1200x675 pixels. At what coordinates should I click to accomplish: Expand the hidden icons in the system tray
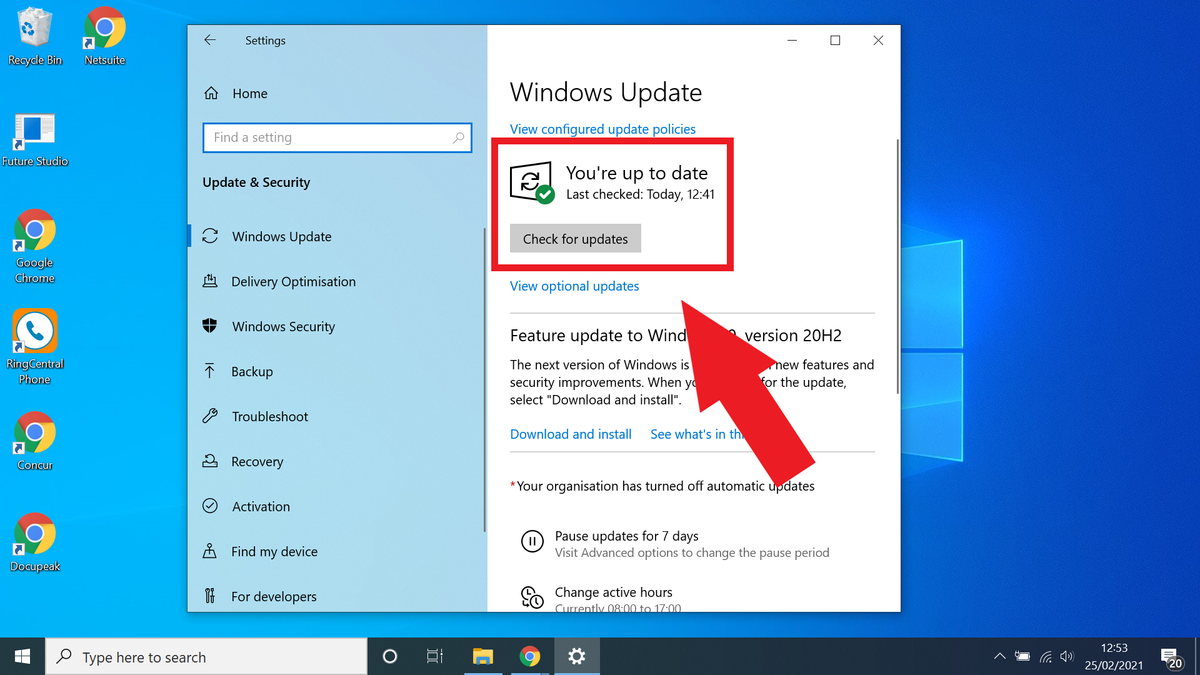pyautogui.click(x=999, y=656)
